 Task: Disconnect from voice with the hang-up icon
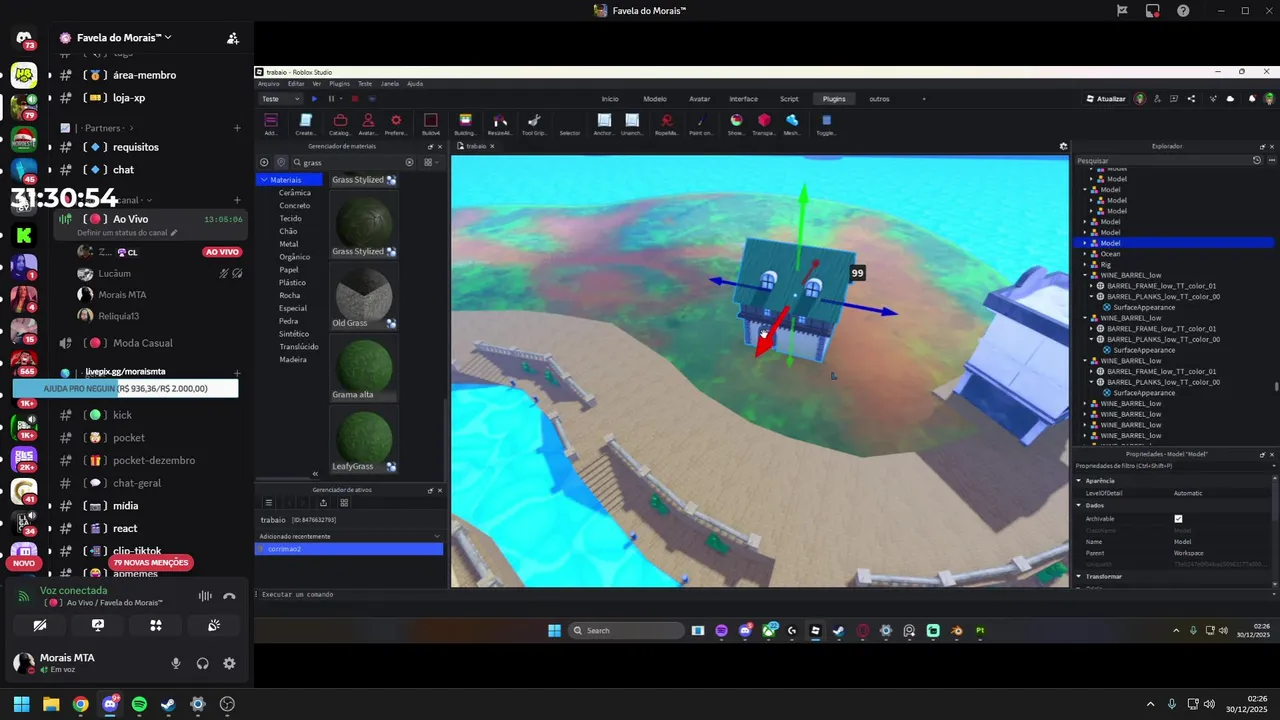point(229,596)
